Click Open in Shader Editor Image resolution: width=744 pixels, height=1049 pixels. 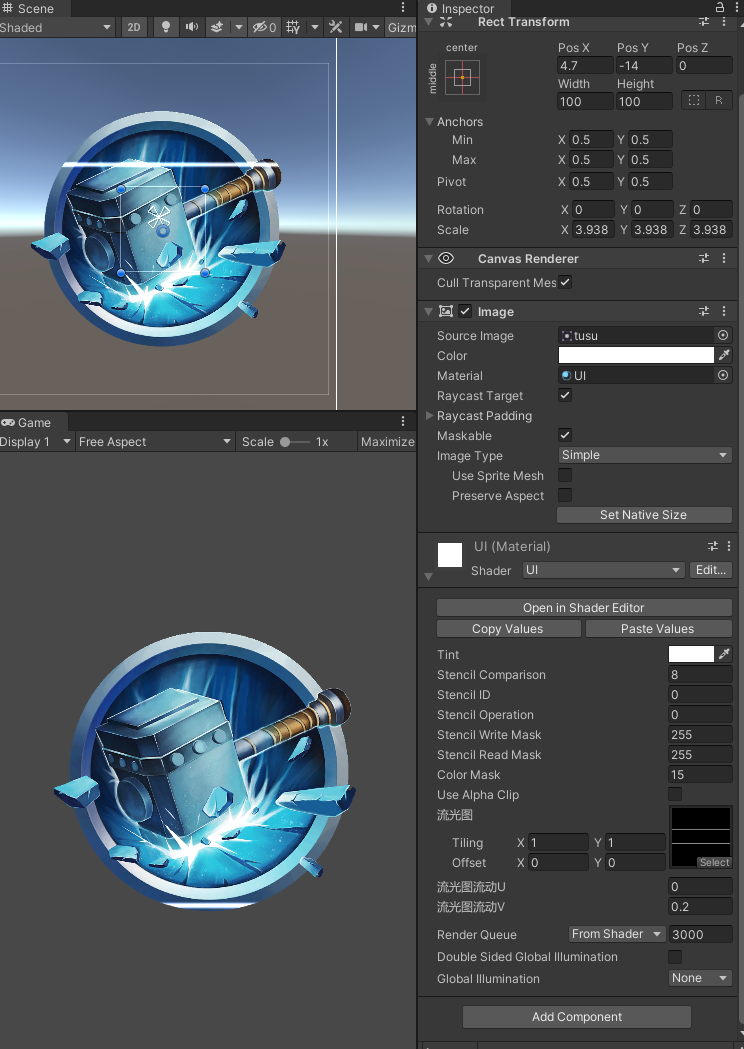point(583,607)
